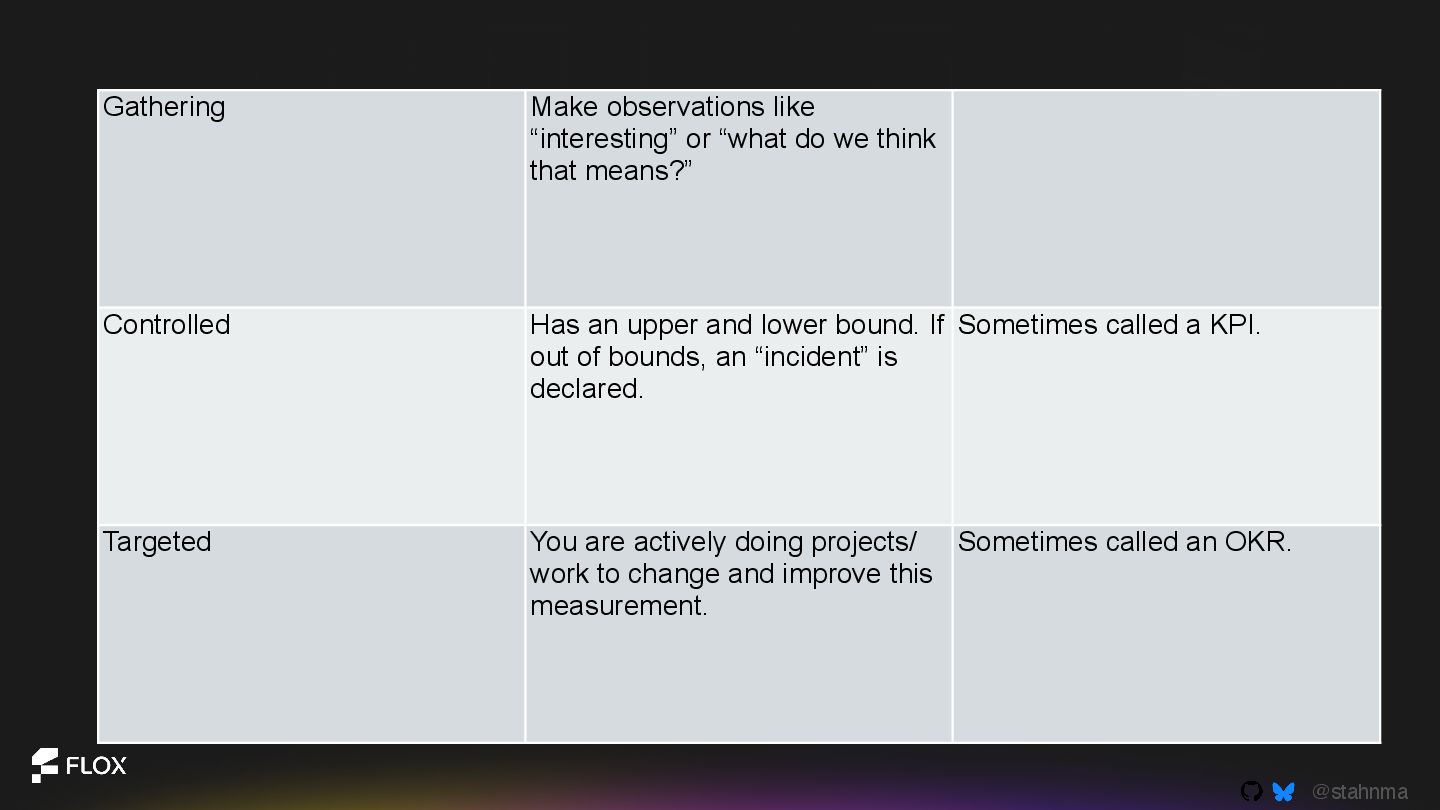Viewport: 1440px width, 810px height.
Task: Click the blue Bluesky butterfly icon
Action: pos(1283,792)
